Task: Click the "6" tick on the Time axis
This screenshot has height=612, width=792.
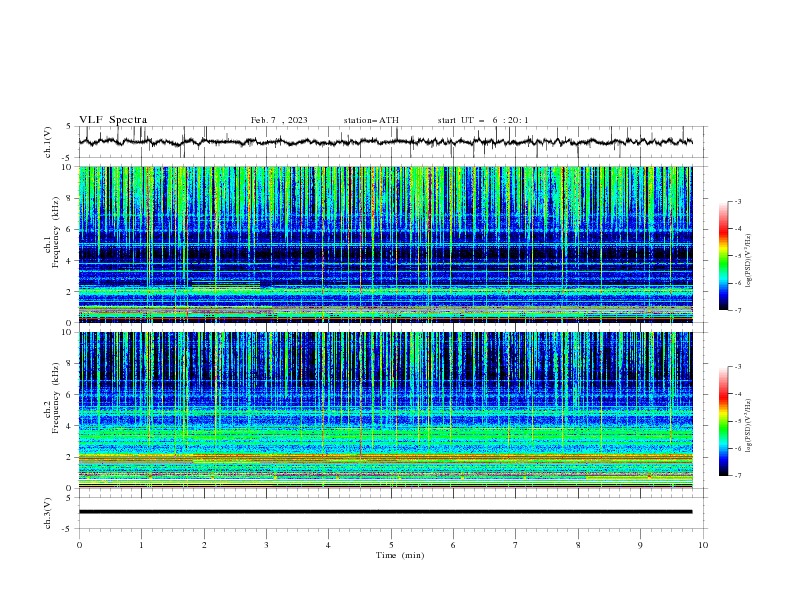Action: (x=453, y=545)
